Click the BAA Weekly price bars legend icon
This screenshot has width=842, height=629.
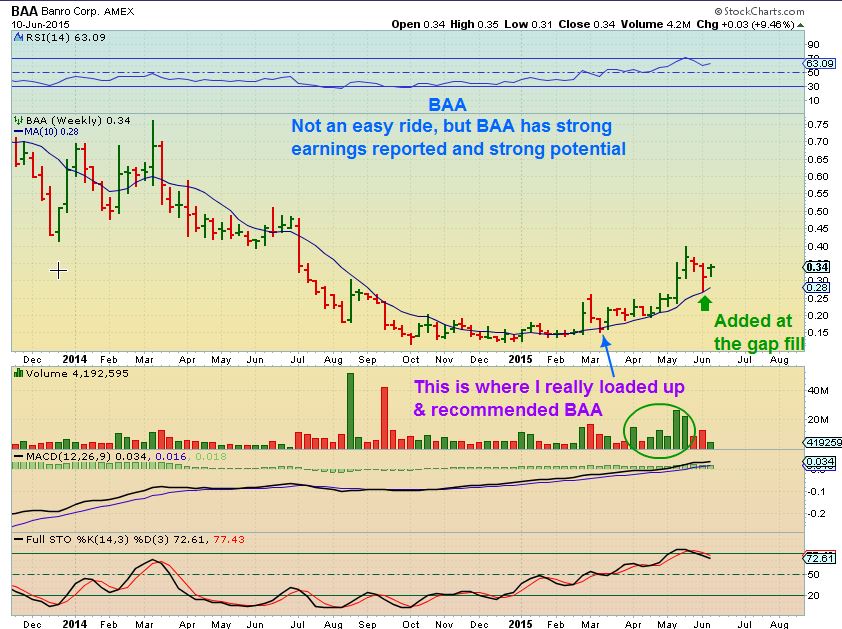click(19, 120)
